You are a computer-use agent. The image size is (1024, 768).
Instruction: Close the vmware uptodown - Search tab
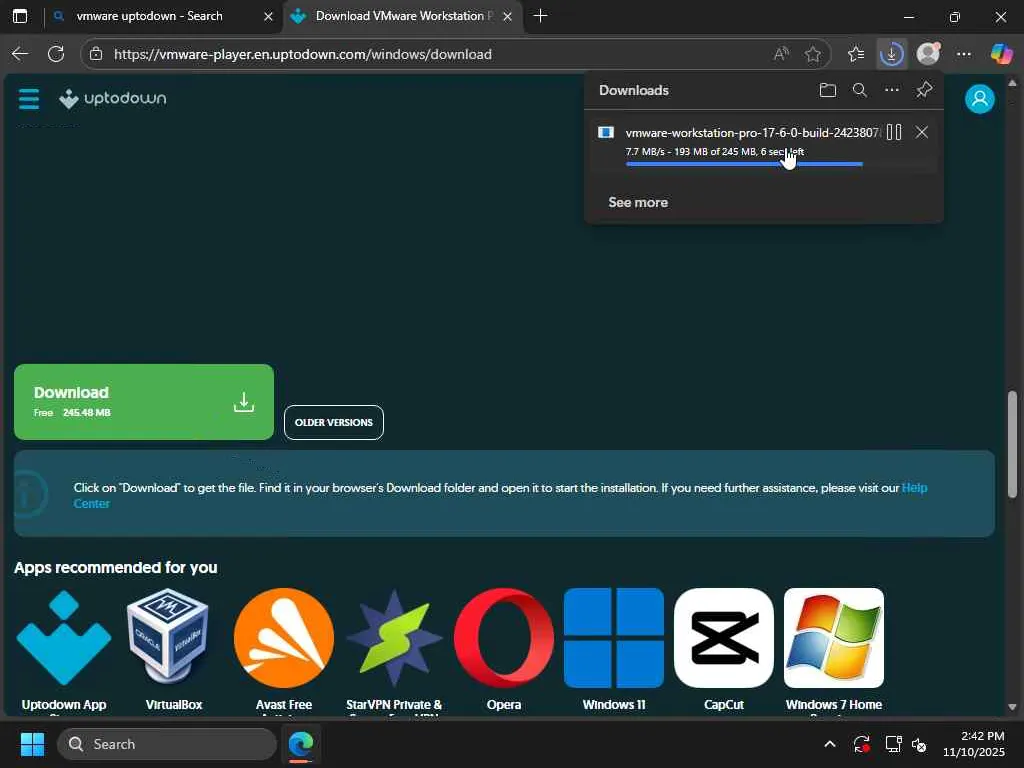(x=268, y=16)
